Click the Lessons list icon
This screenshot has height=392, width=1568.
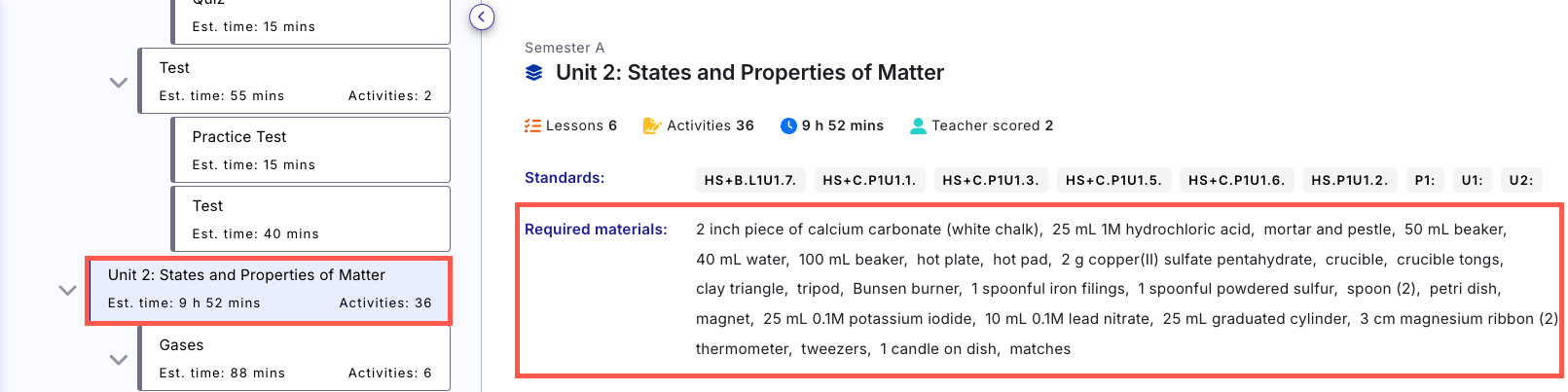coord(532,125)
